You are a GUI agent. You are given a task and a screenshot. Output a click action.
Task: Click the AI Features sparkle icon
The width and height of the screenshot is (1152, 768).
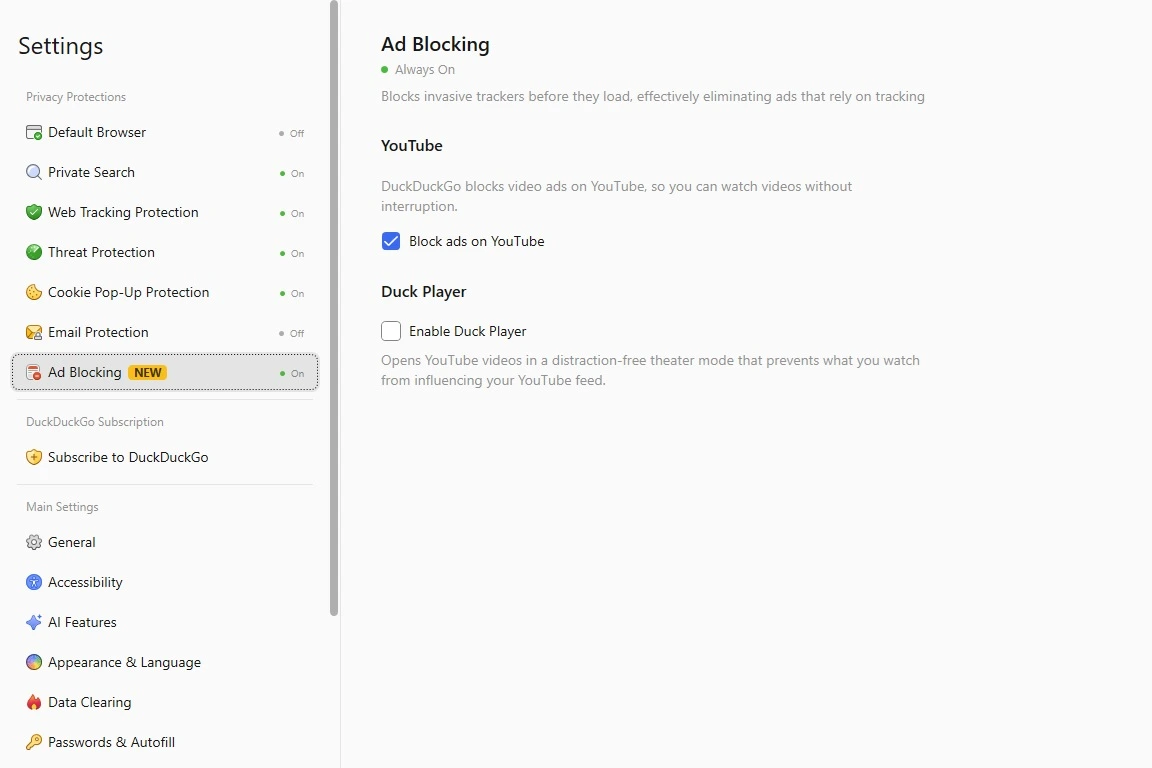coord(34,622)
